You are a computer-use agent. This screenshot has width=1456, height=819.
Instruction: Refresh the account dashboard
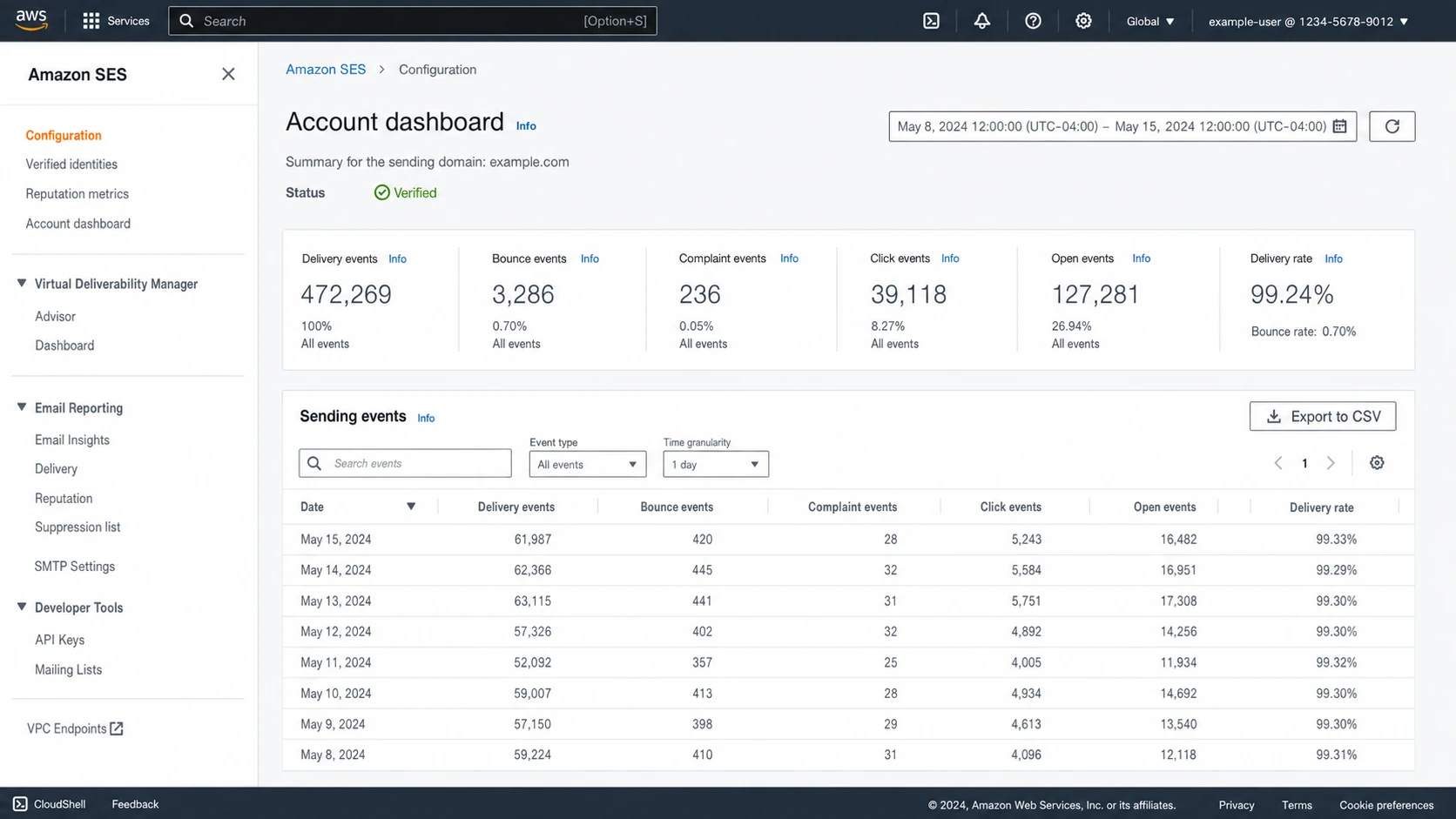pos(1392,126)
